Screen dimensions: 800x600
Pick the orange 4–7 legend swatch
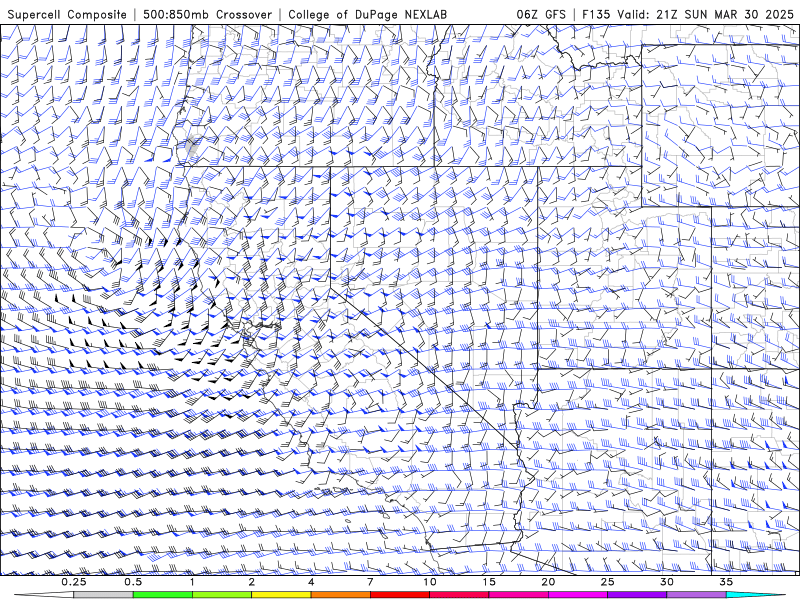340,595
